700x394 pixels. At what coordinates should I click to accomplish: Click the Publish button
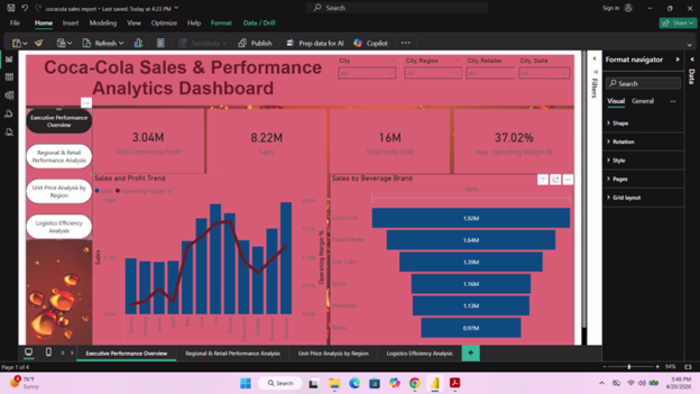(x=255, y=43)
